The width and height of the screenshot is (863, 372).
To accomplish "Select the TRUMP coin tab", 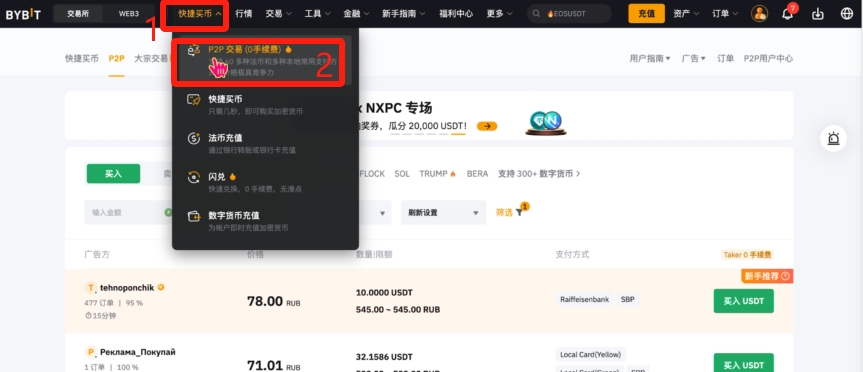I will click(438, 174).
